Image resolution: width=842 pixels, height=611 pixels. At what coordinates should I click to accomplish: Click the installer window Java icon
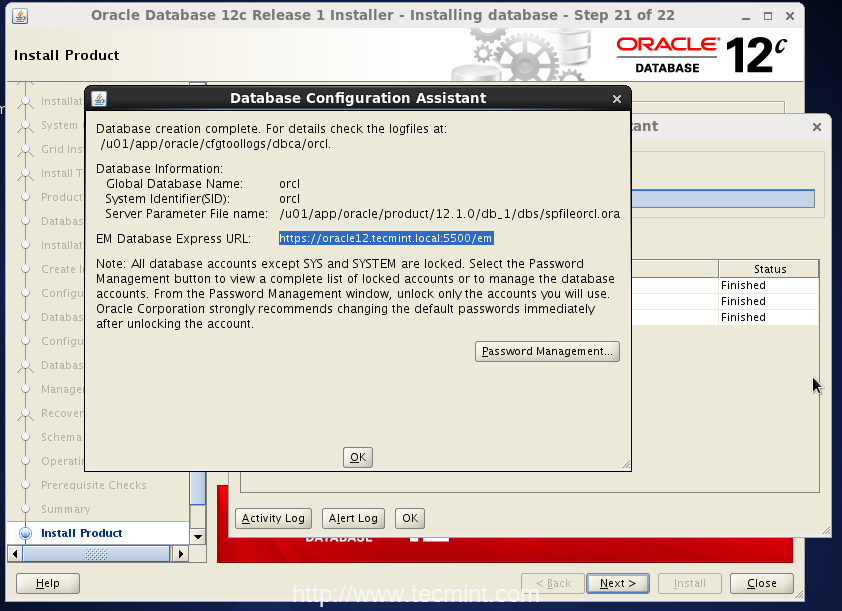coord(20,16)
